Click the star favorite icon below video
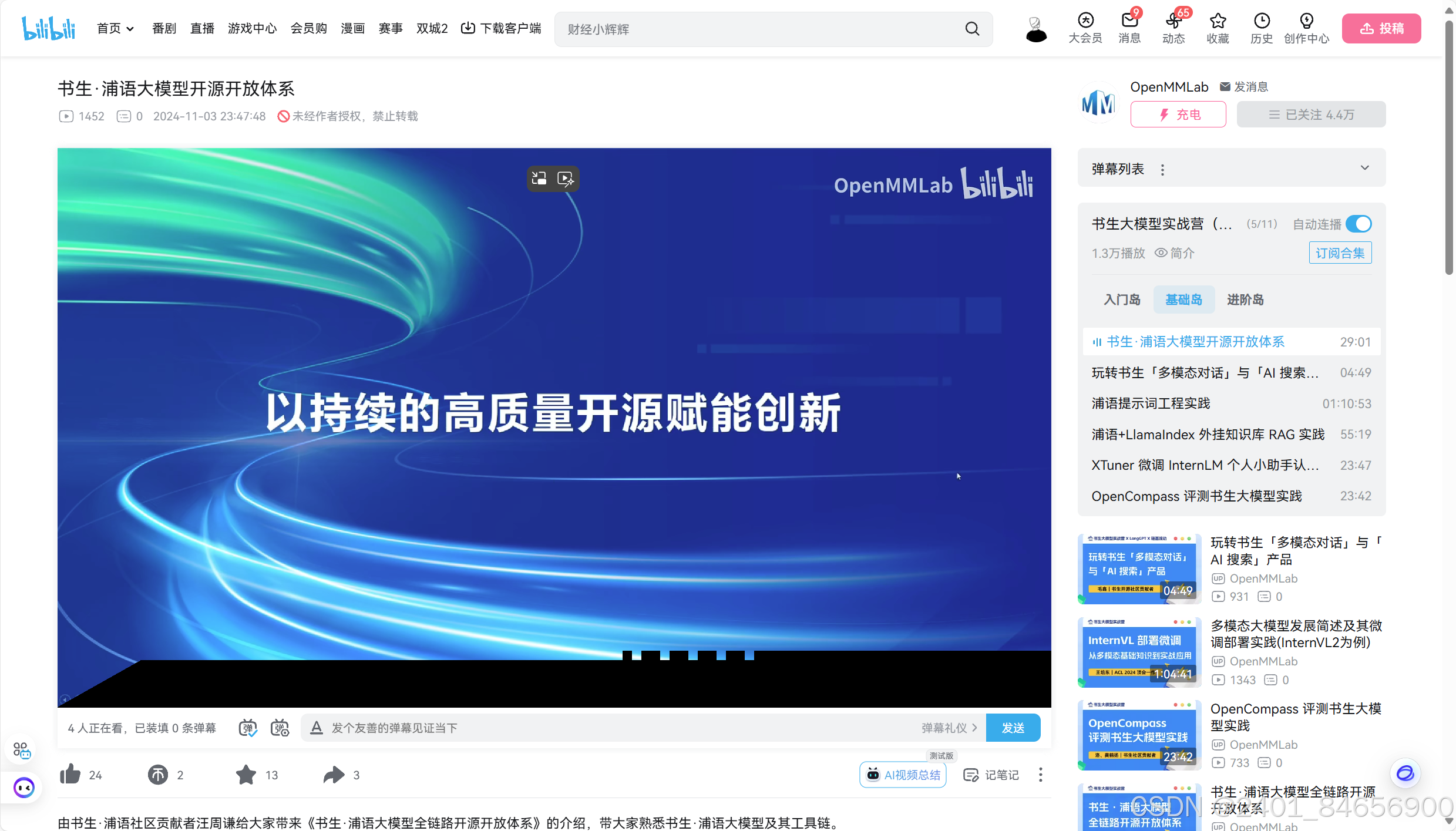1456x831 pixels. pos(246,775)
